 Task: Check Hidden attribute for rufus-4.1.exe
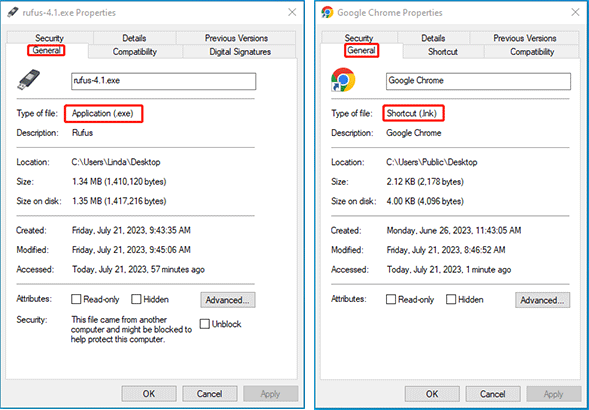[136, 299]
